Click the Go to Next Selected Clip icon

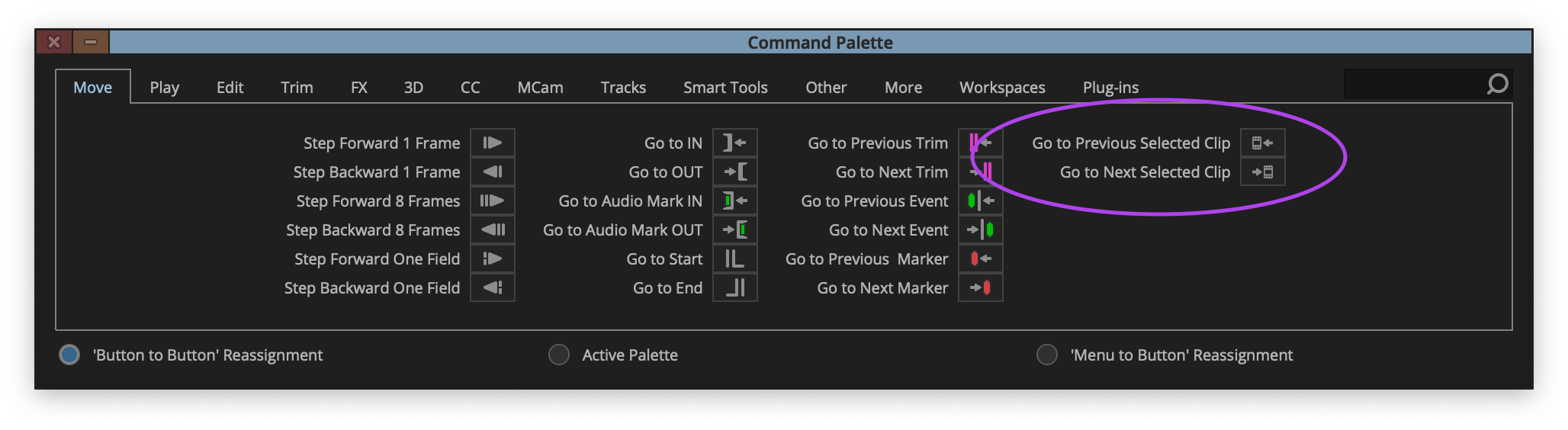(1263, 172)
